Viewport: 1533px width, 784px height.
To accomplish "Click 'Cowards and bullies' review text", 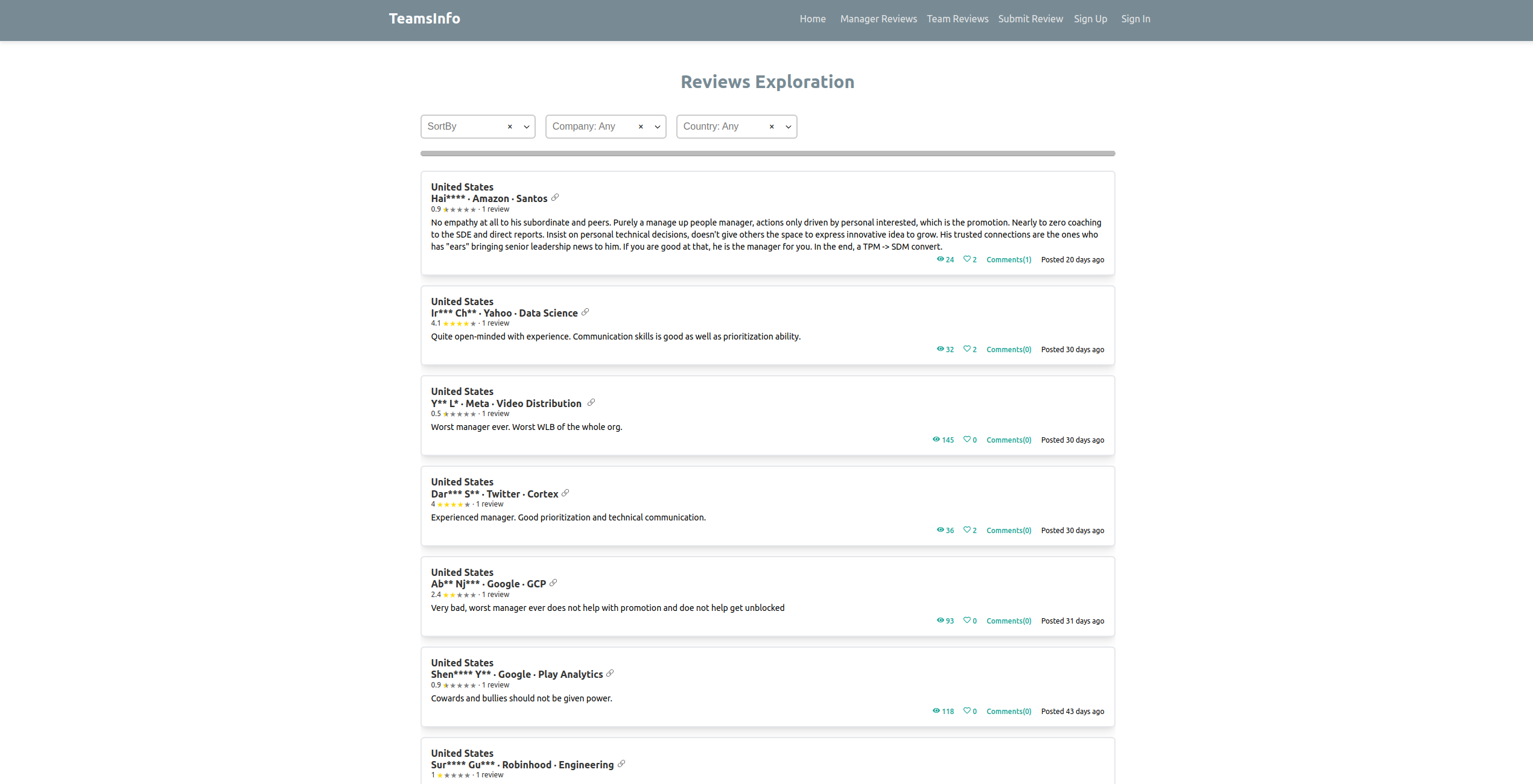I will pyautogui.click(x=521, y=698).
